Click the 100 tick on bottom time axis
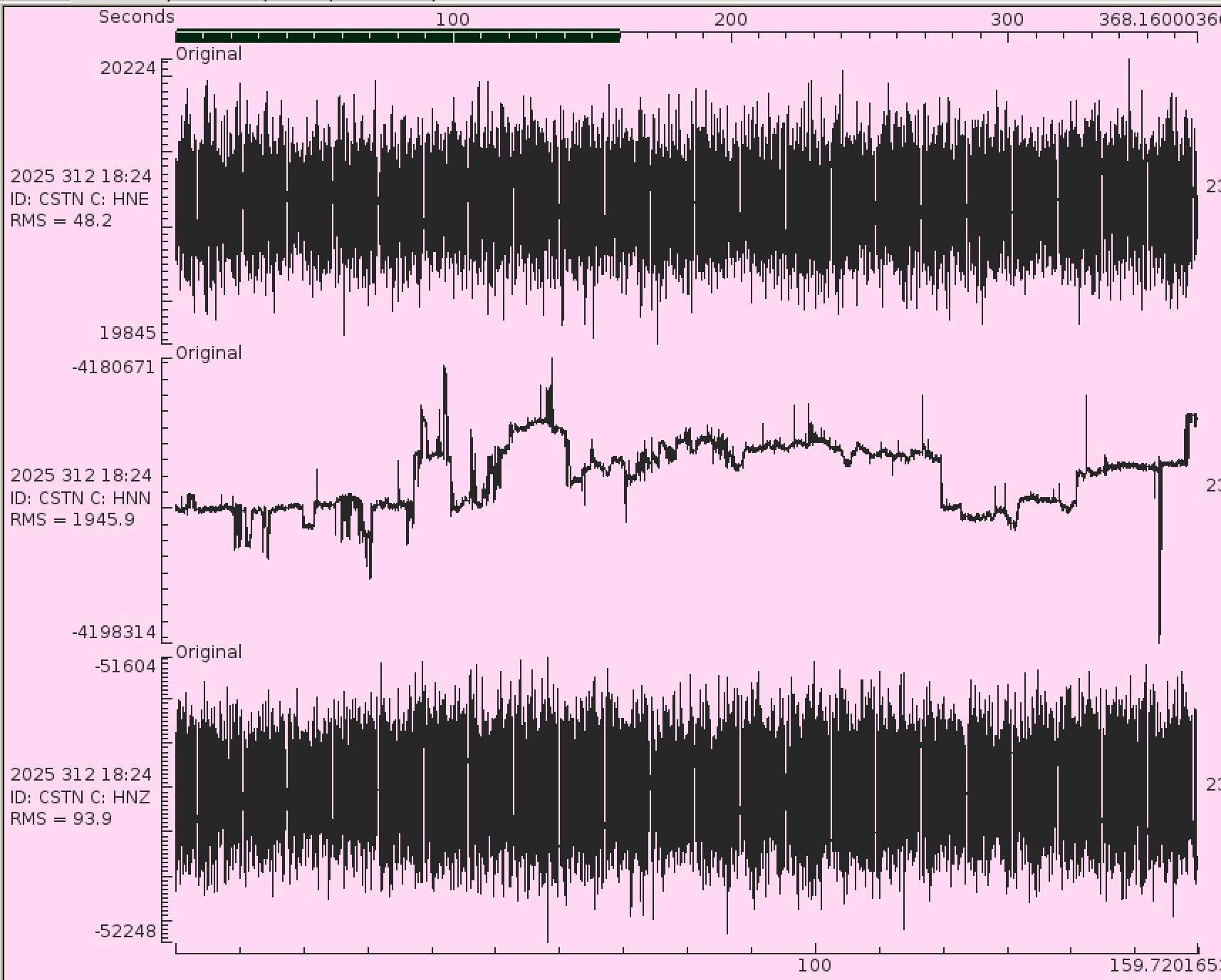 pos(814,965)
